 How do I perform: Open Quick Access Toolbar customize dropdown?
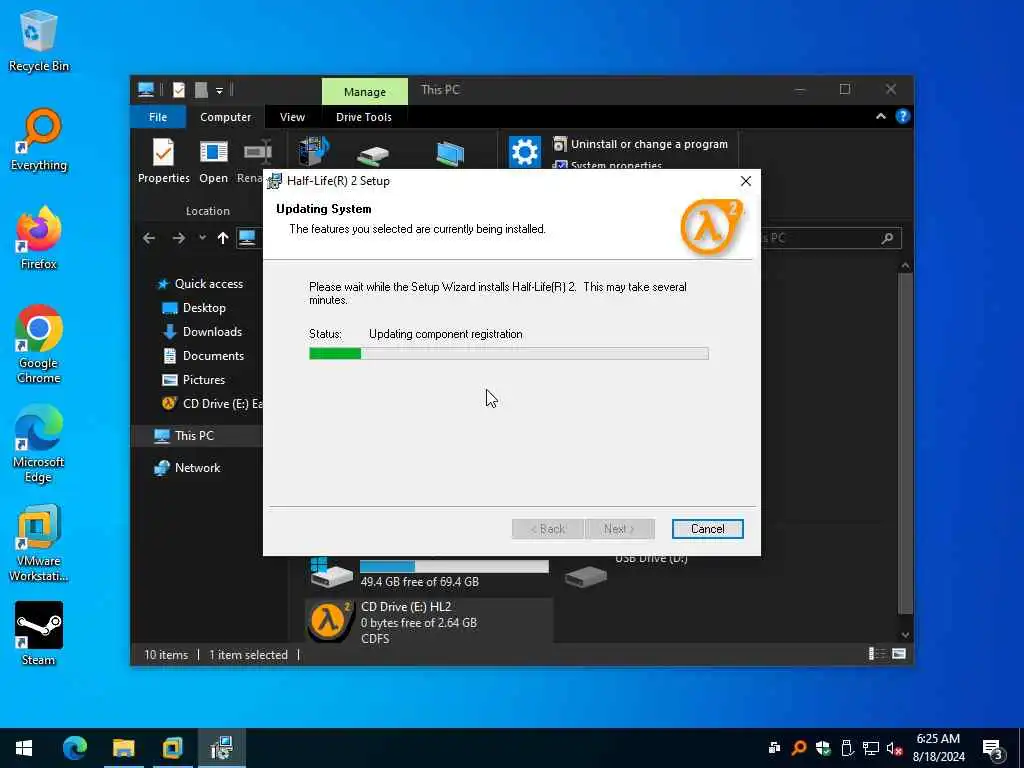(219, 91)
